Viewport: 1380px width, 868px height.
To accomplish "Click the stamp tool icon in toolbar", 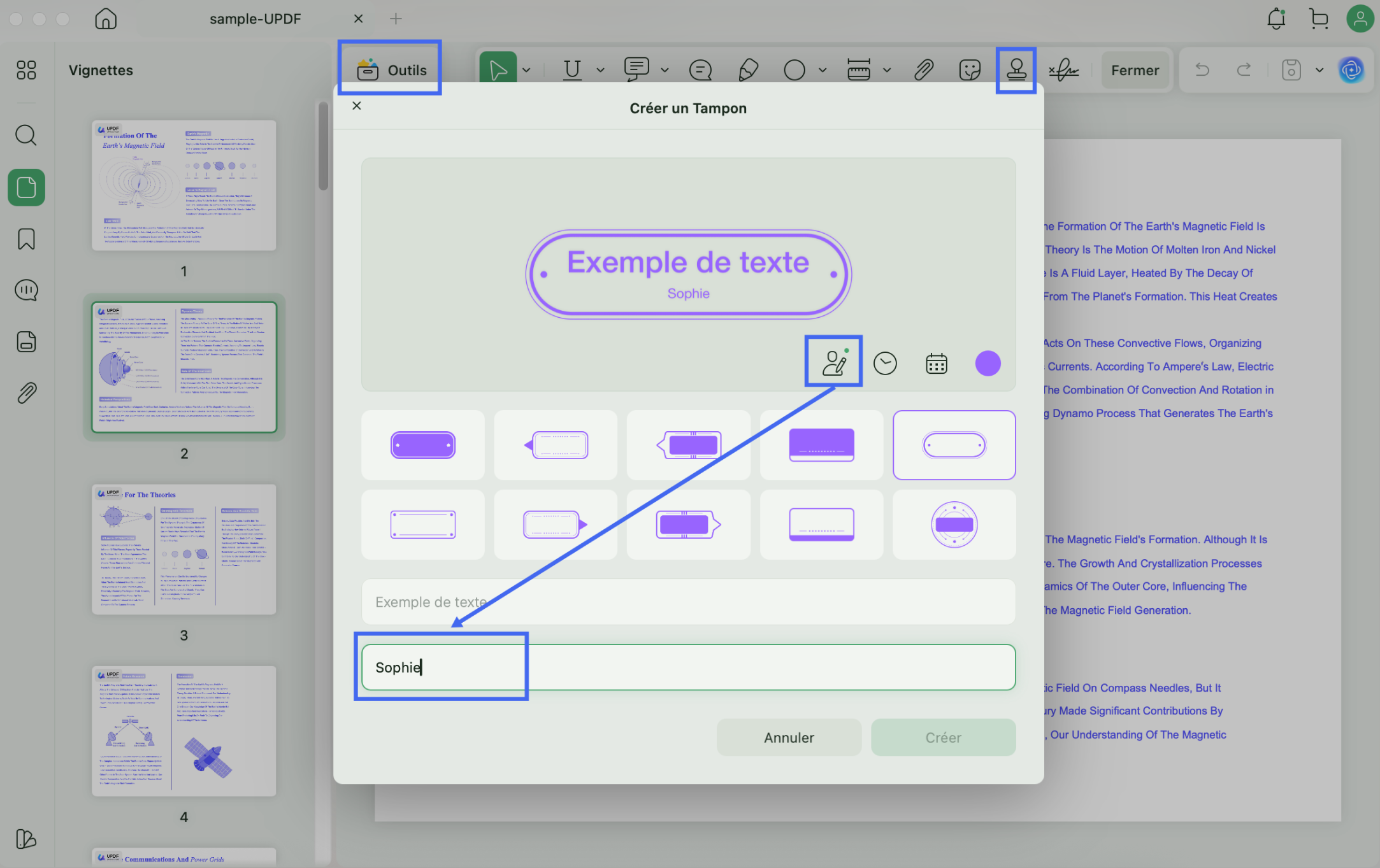I will (x=1016, y=69).
